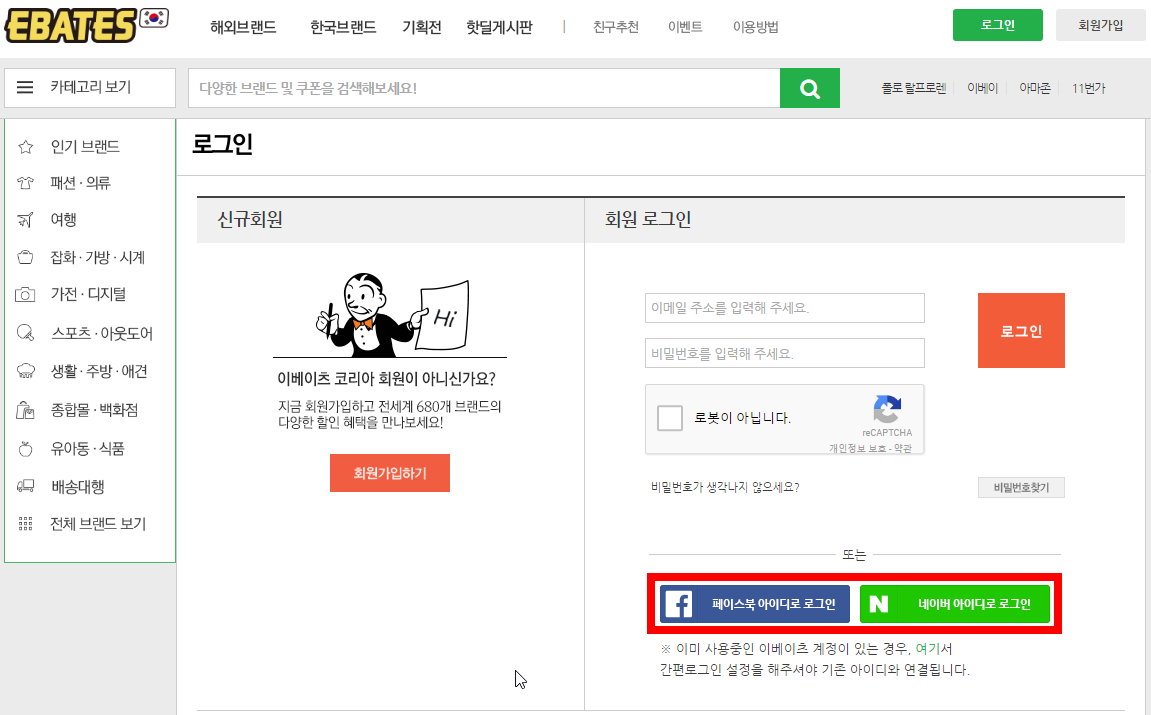The image size is (1151, 715).
Task: Click the shirt icon for 패션·의류
Action: tap(26, 183)
